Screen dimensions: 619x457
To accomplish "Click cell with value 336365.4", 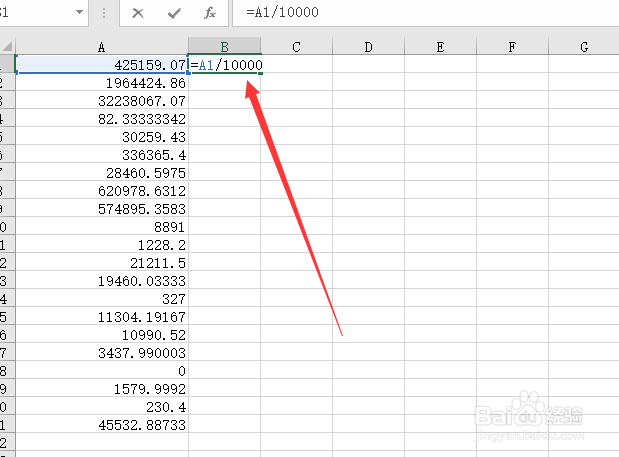I will (102, 155).
